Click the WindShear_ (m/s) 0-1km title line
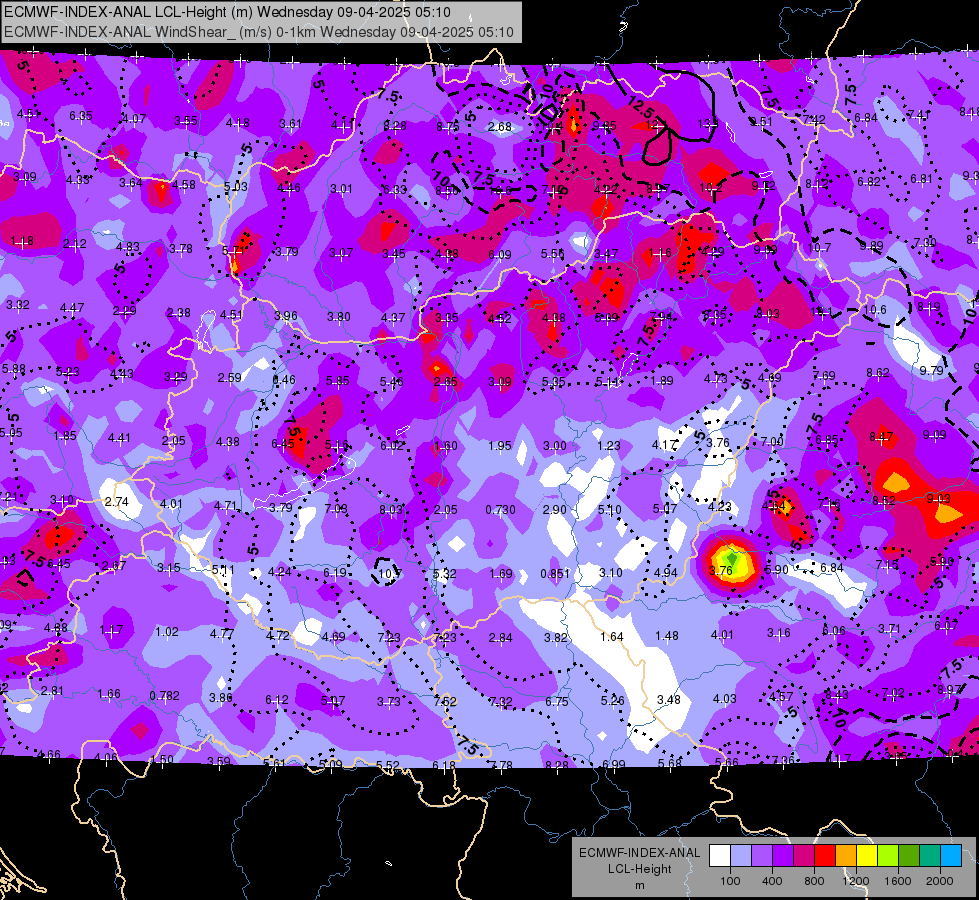This screenshot has height=900, width=979. (258, 32)
